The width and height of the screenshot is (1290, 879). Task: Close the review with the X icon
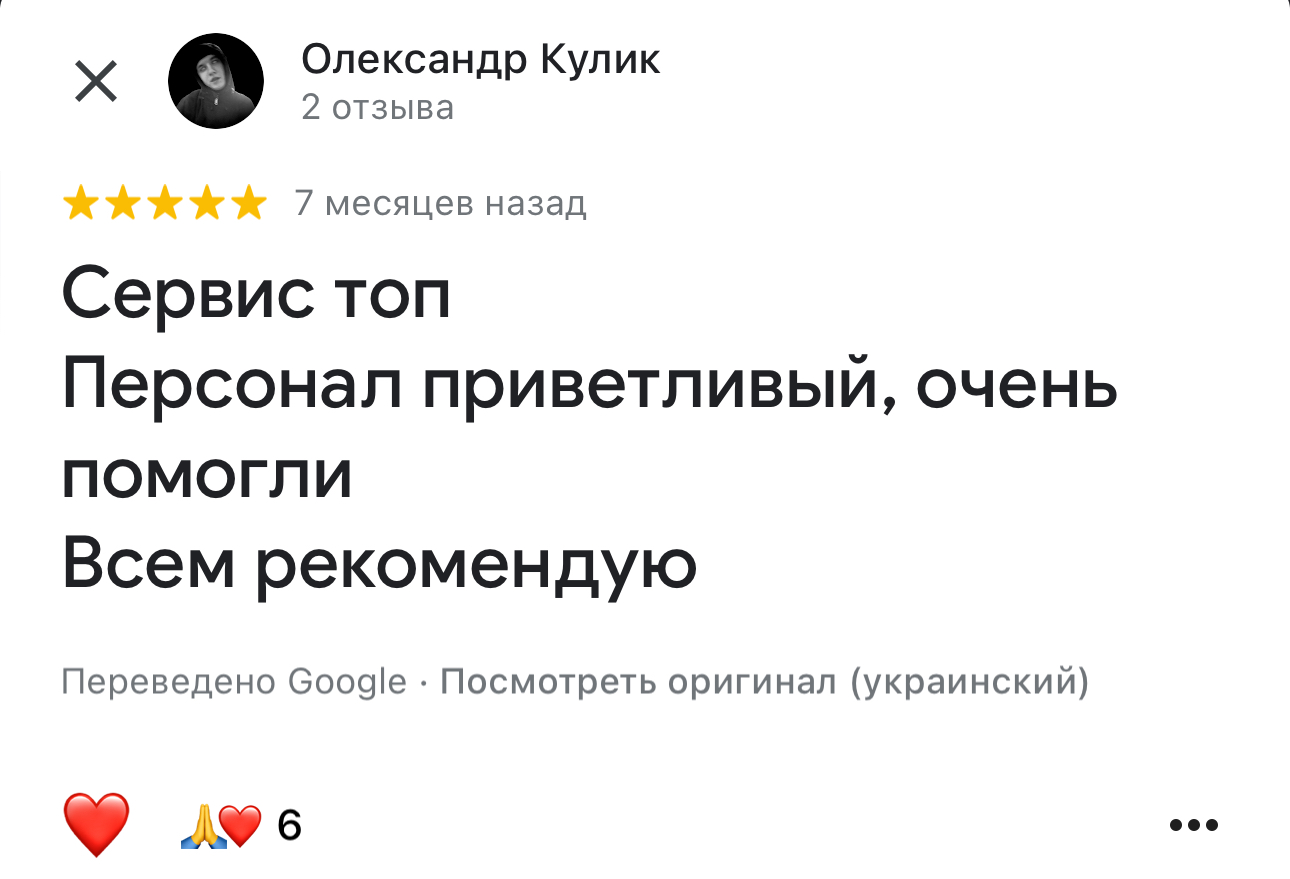96,82
